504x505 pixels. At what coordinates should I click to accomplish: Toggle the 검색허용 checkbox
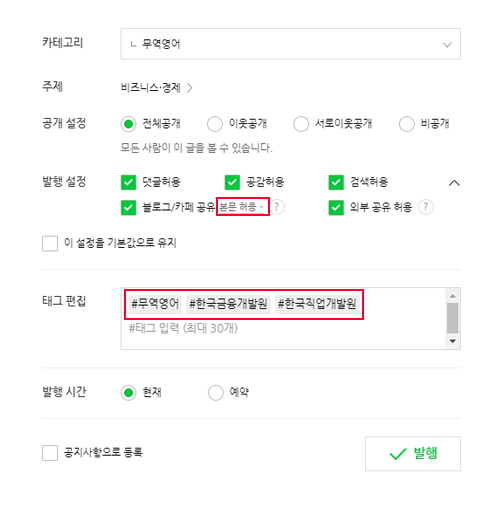(x=336, y=182)
